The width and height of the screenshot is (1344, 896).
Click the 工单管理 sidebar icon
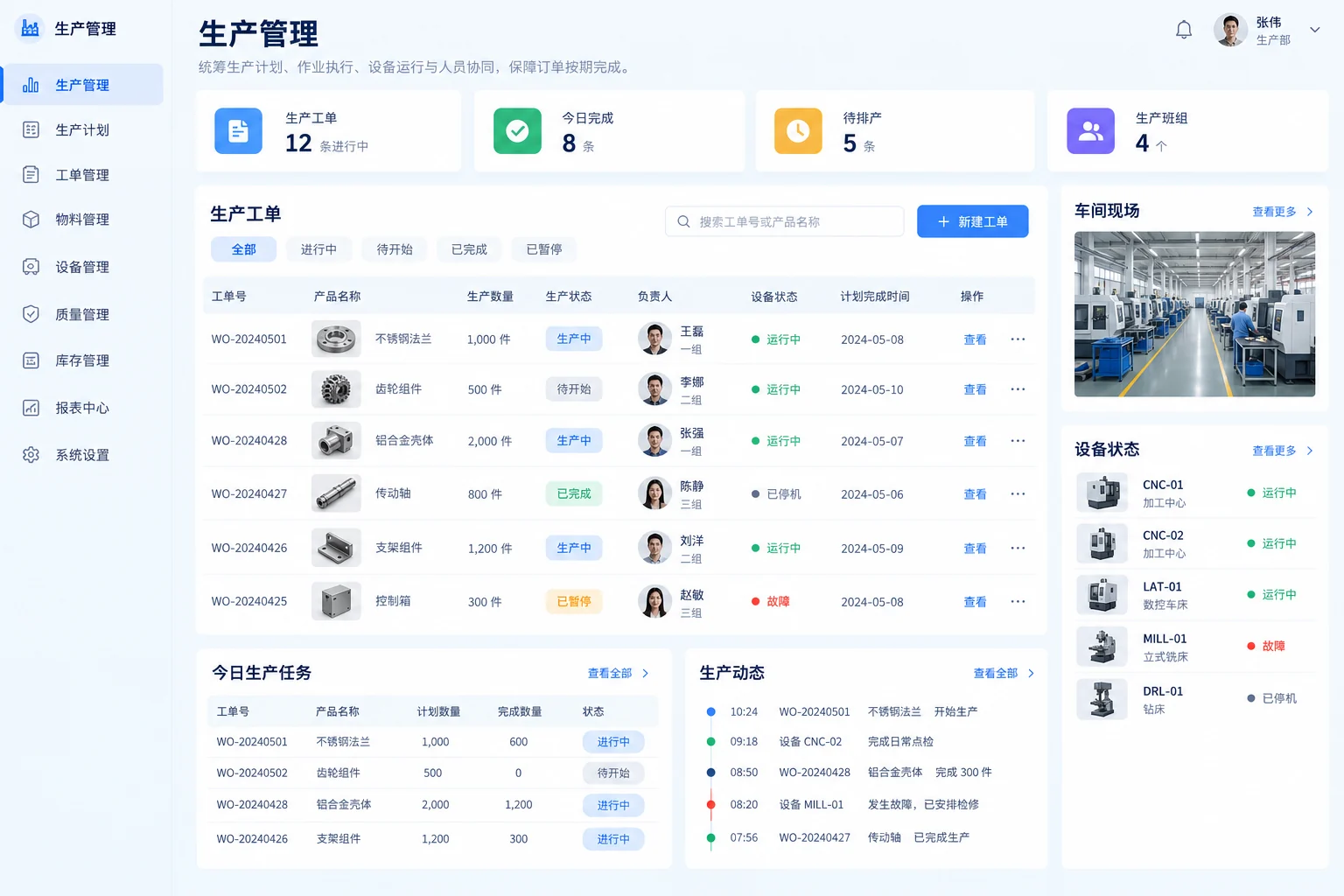31,174
